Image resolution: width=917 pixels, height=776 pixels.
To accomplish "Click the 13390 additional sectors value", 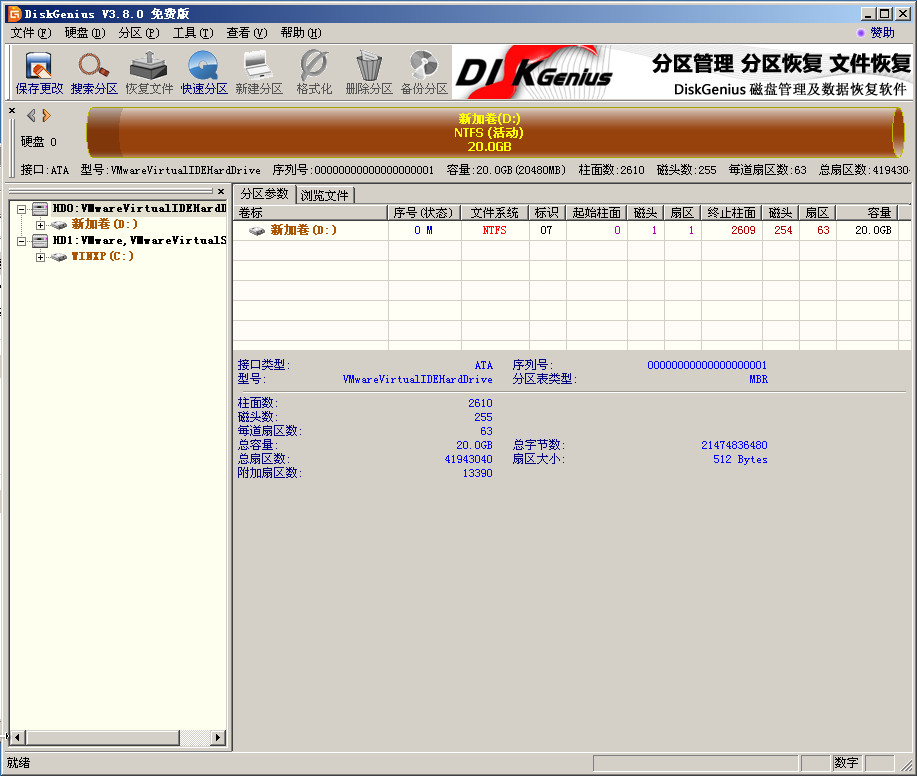I will point(477,473).
